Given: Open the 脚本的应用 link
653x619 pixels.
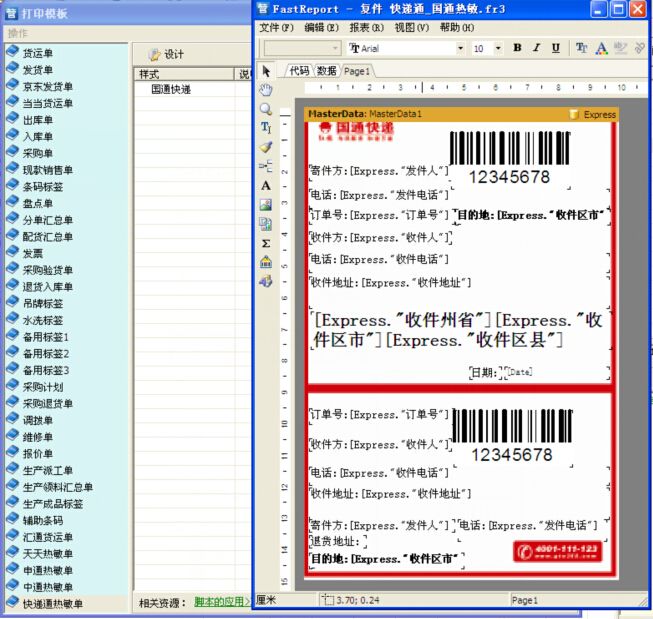Looking at the screenshot, I should click(222, 602).
